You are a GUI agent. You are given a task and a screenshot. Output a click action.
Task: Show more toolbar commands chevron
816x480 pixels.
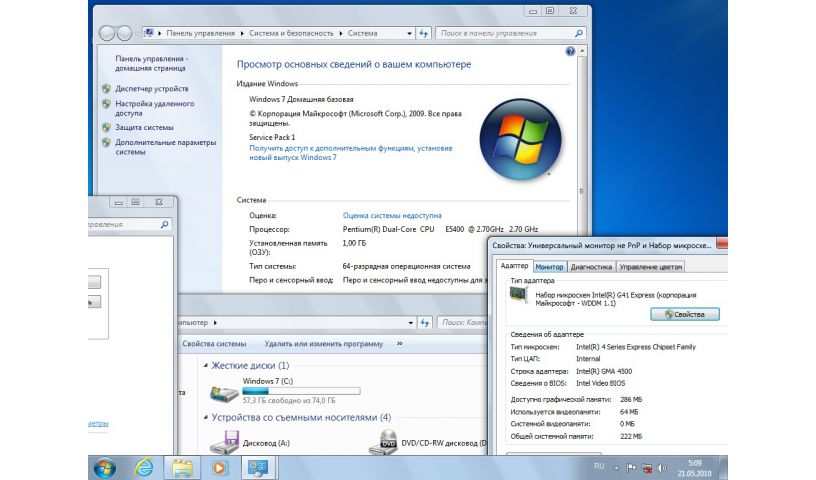(400, 344)
